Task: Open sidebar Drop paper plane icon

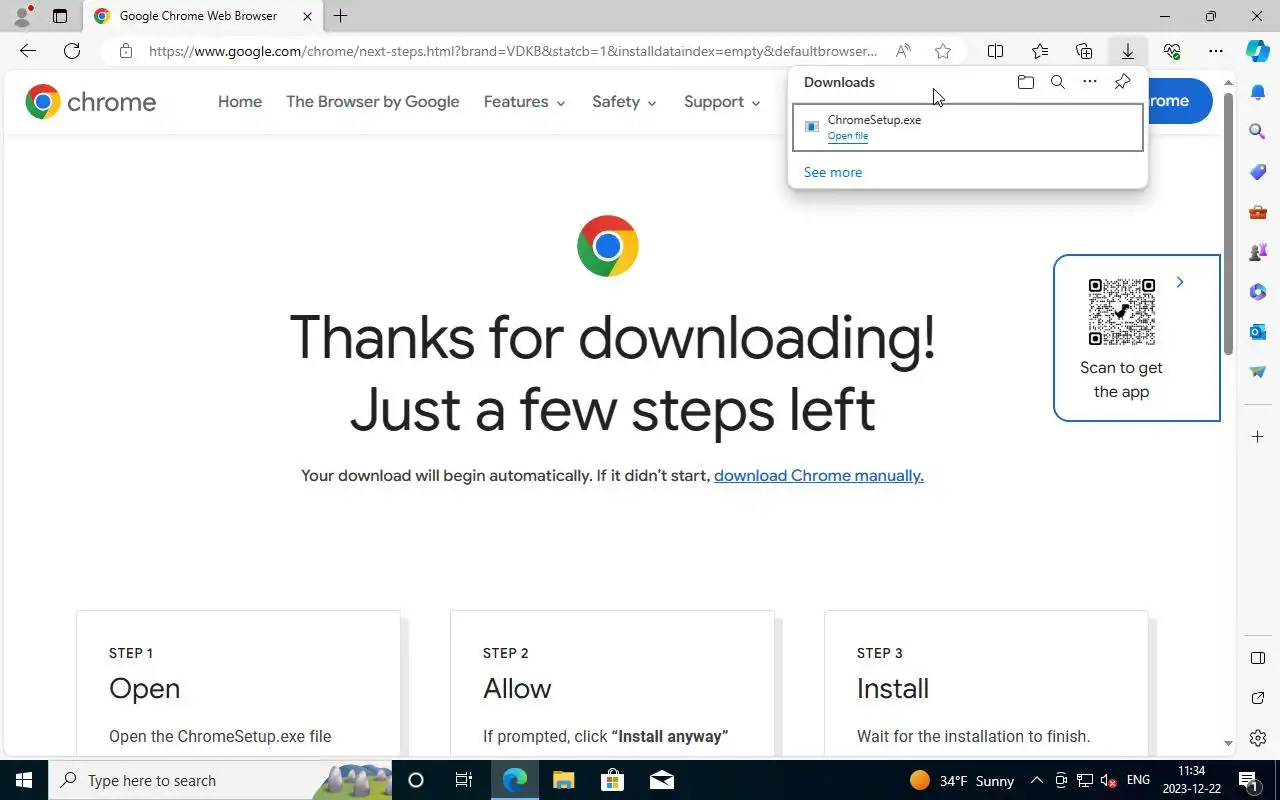Action: [x=1258, y=371]
